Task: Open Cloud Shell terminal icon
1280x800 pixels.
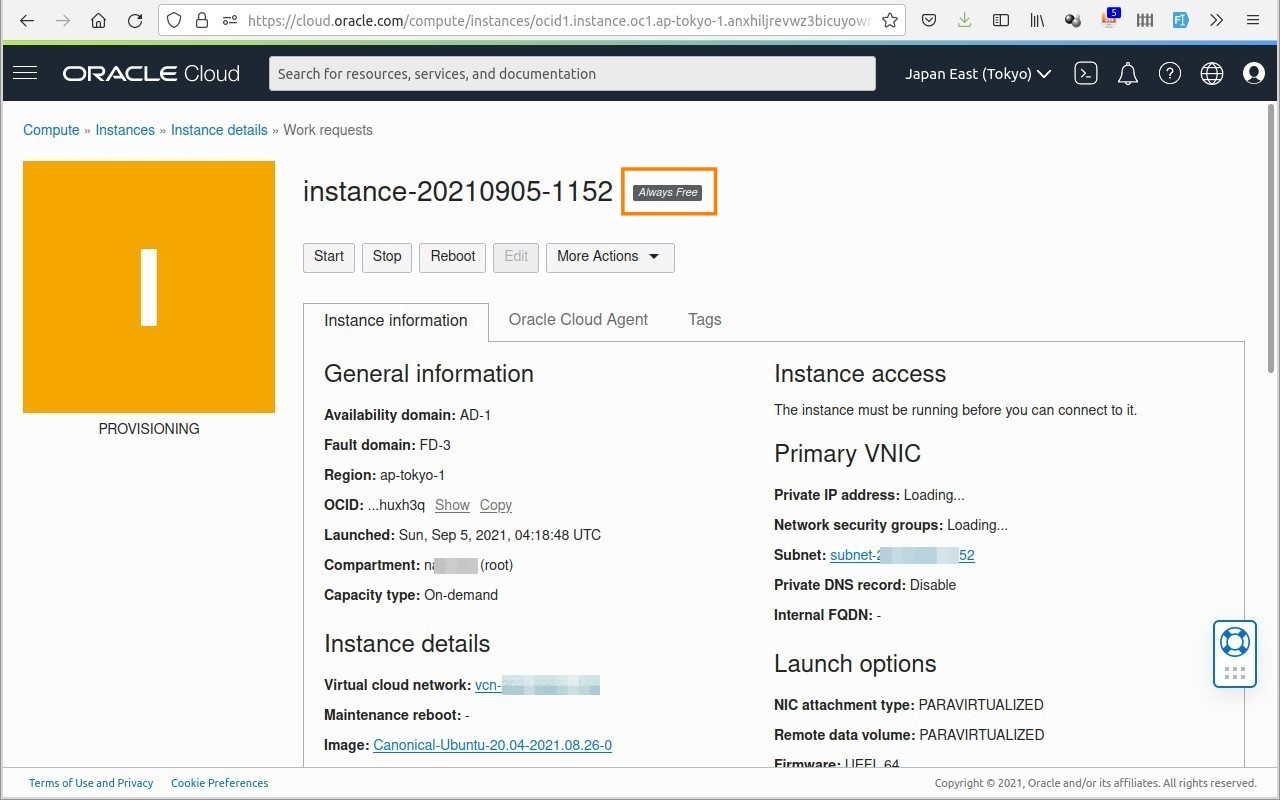Action: point(1086,73)
